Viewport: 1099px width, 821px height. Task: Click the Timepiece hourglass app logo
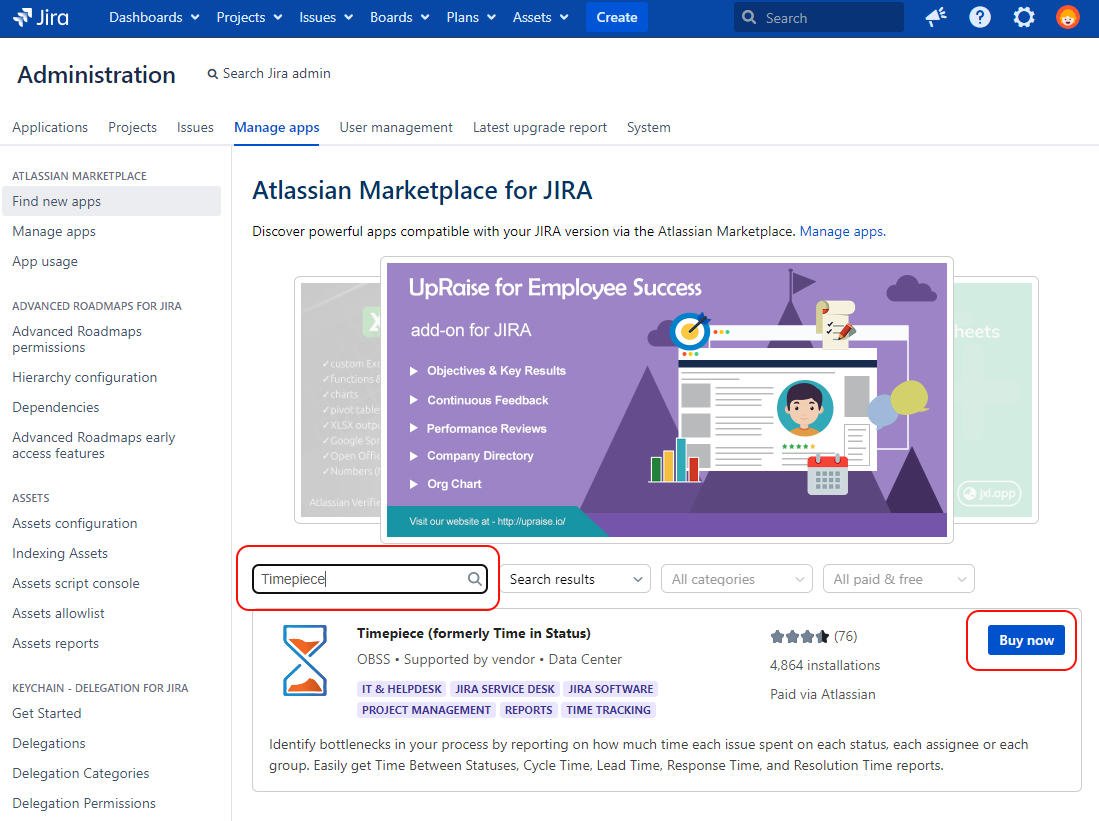coord(304,660)
